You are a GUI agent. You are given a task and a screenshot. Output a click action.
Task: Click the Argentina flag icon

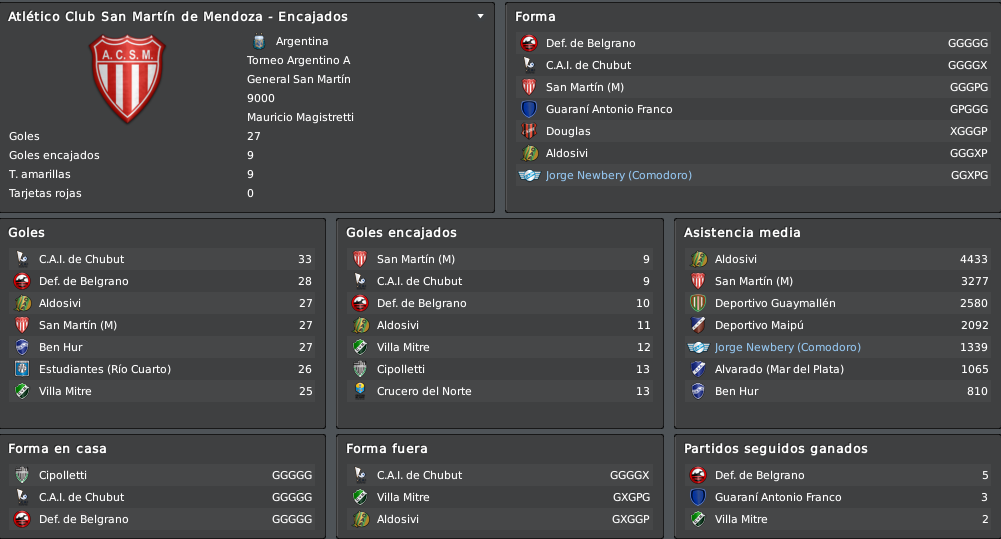point(259,42)
